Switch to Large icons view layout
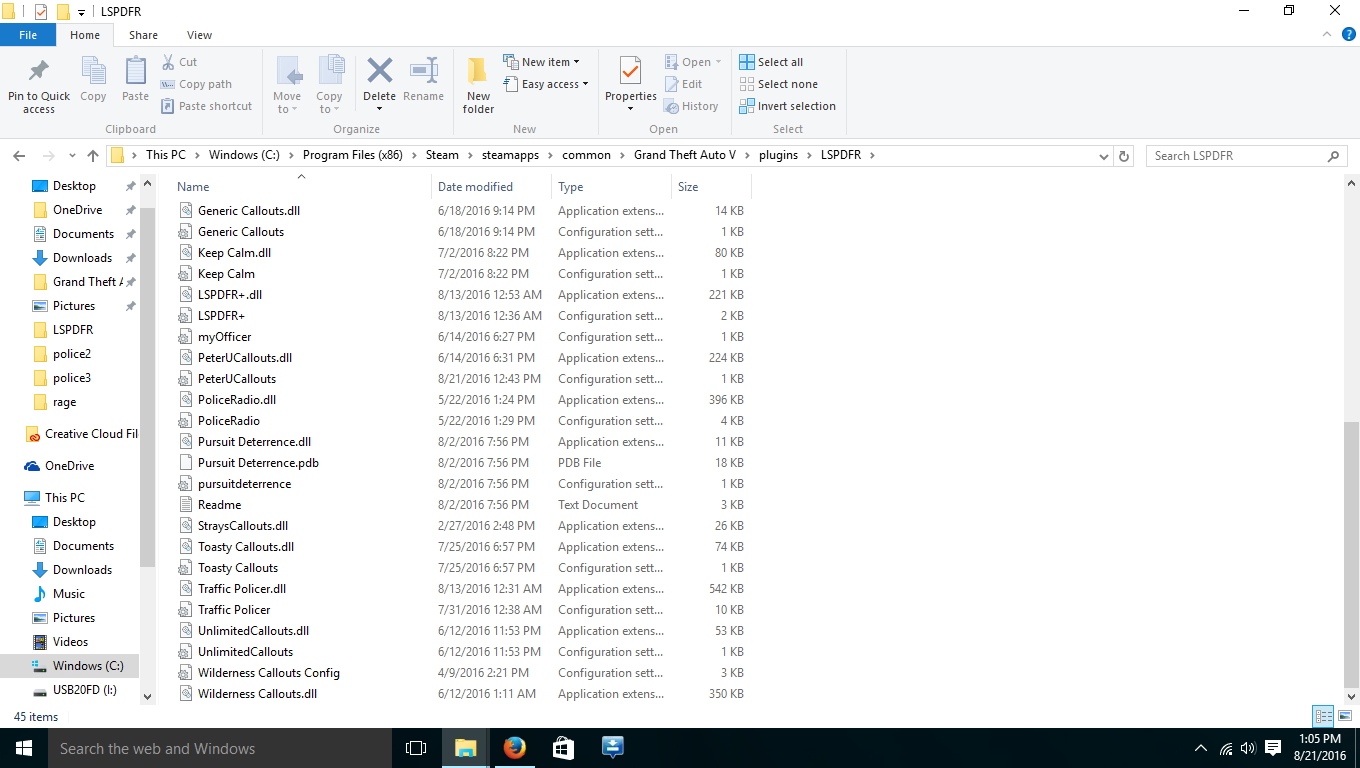 (1344, 716)
